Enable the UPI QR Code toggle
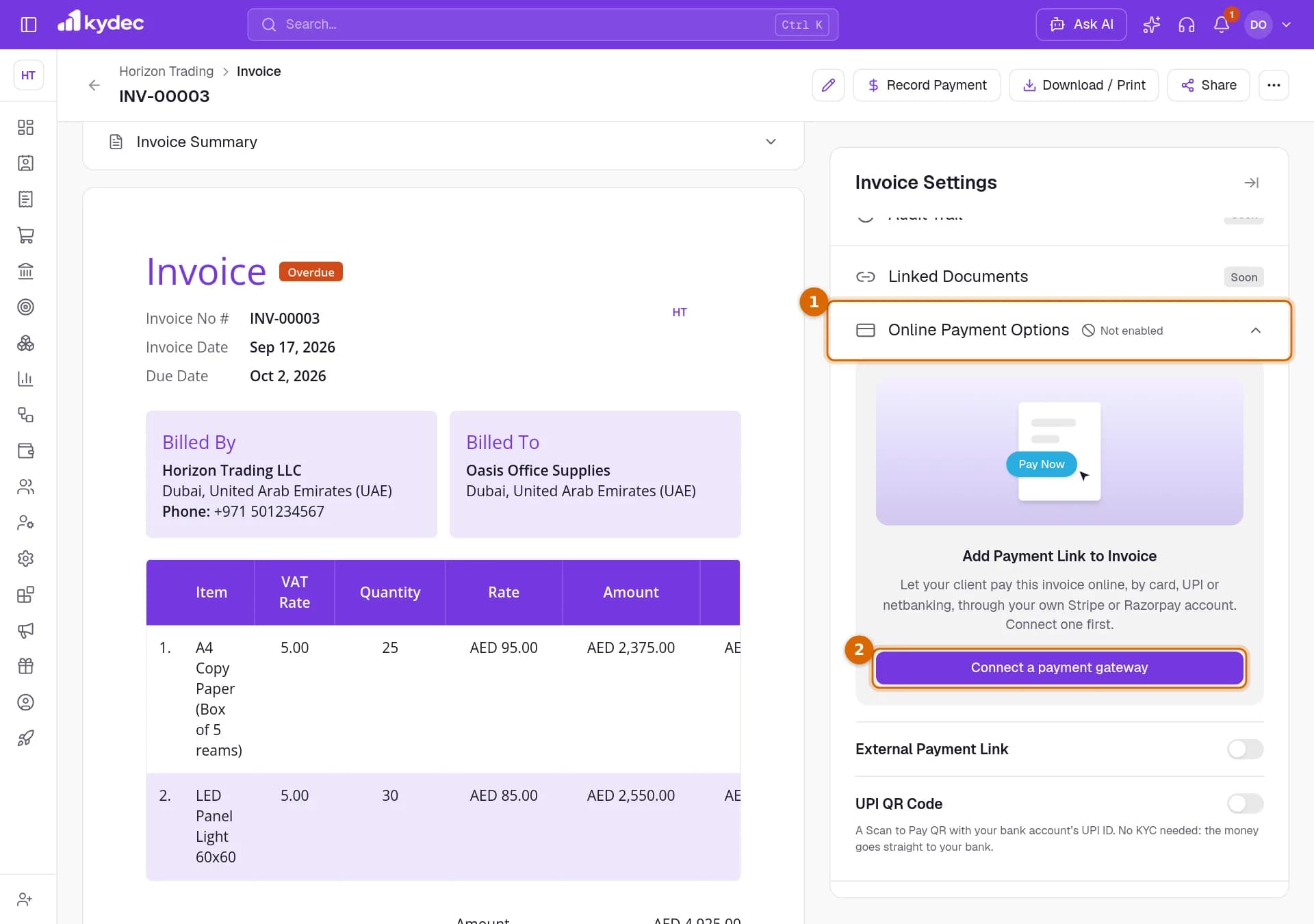 1245,803
